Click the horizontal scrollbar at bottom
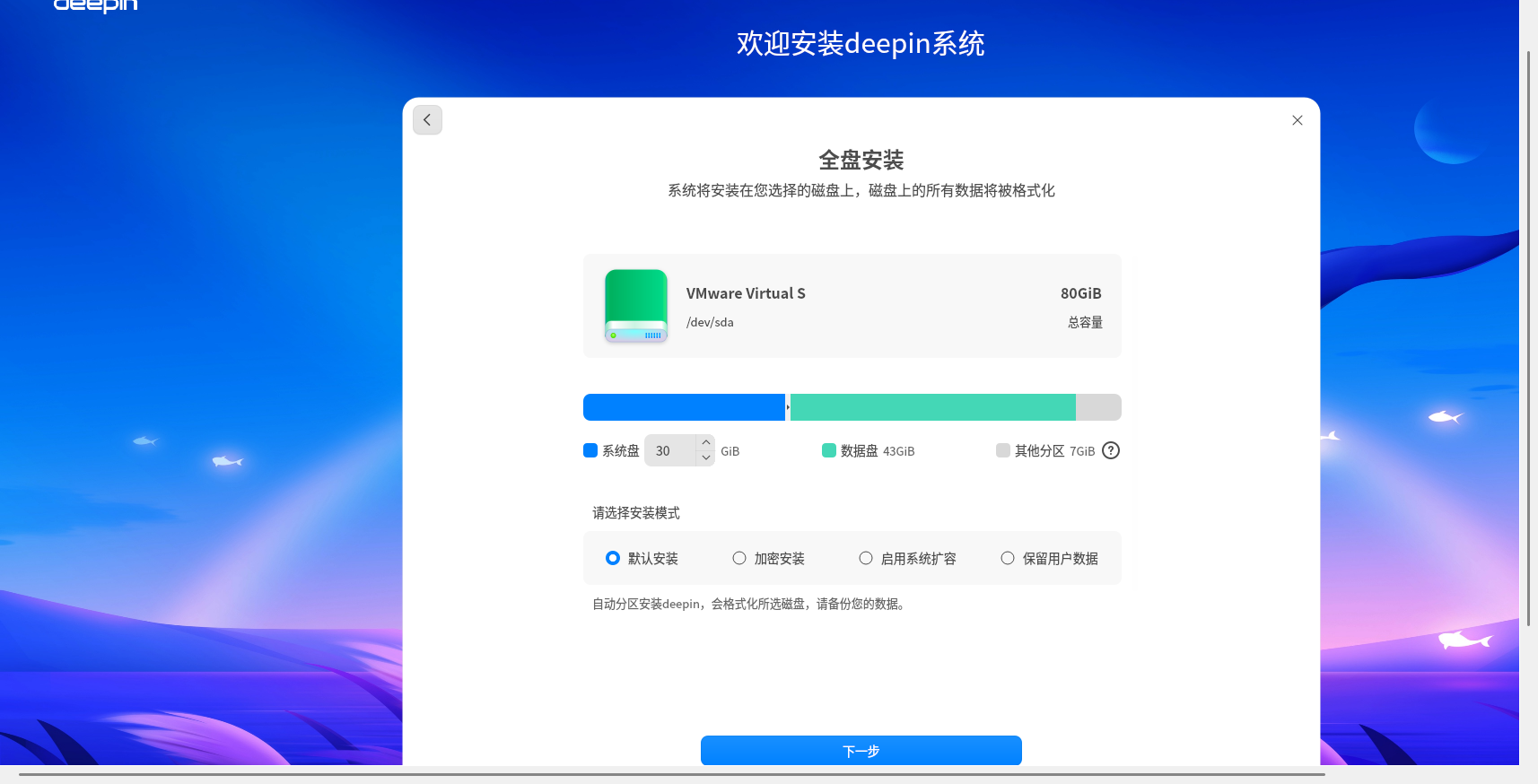This screenshot has width=1538, height=784. [x=671, y=774]
